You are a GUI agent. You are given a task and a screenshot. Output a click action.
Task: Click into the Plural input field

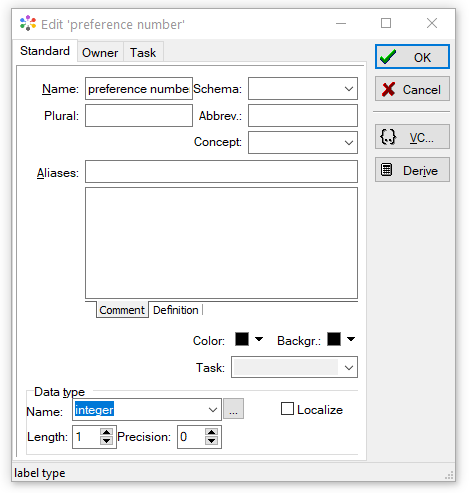pyautogui.click(x=139, y=116)
